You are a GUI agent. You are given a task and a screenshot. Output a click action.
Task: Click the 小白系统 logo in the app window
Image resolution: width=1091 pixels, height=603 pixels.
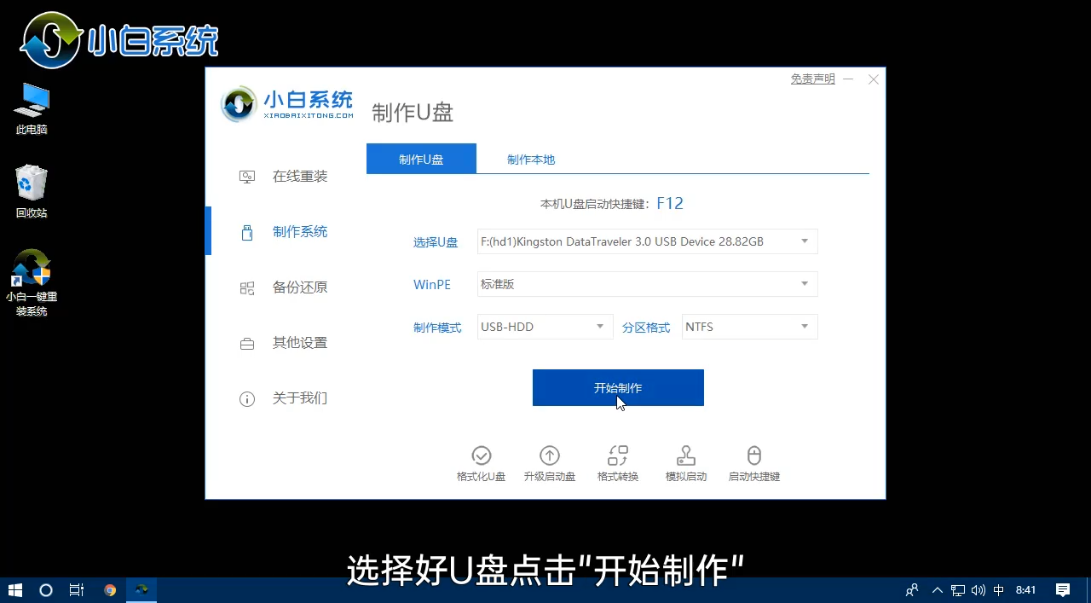[287, 104]
